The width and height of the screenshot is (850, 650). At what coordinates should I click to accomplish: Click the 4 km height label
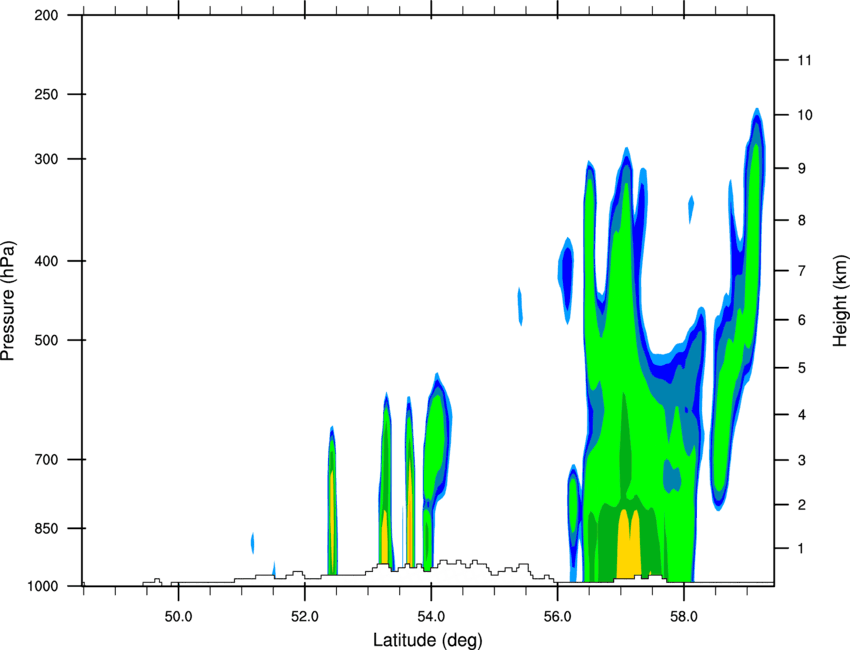[801, 415]
